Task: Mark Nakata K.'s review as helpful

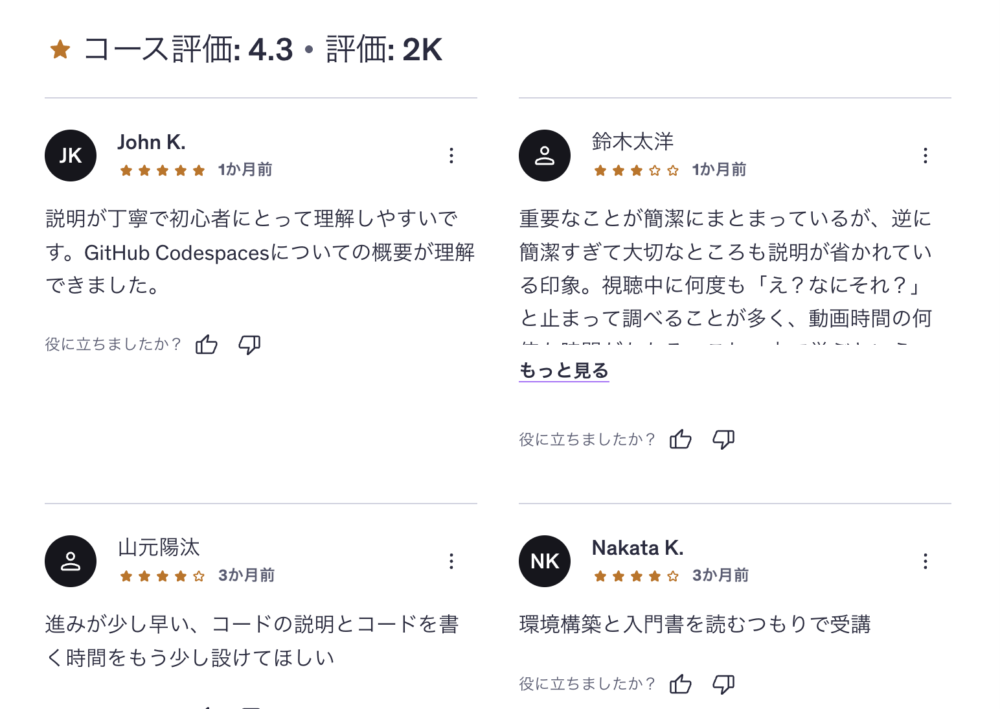Action: coord(681,684)
